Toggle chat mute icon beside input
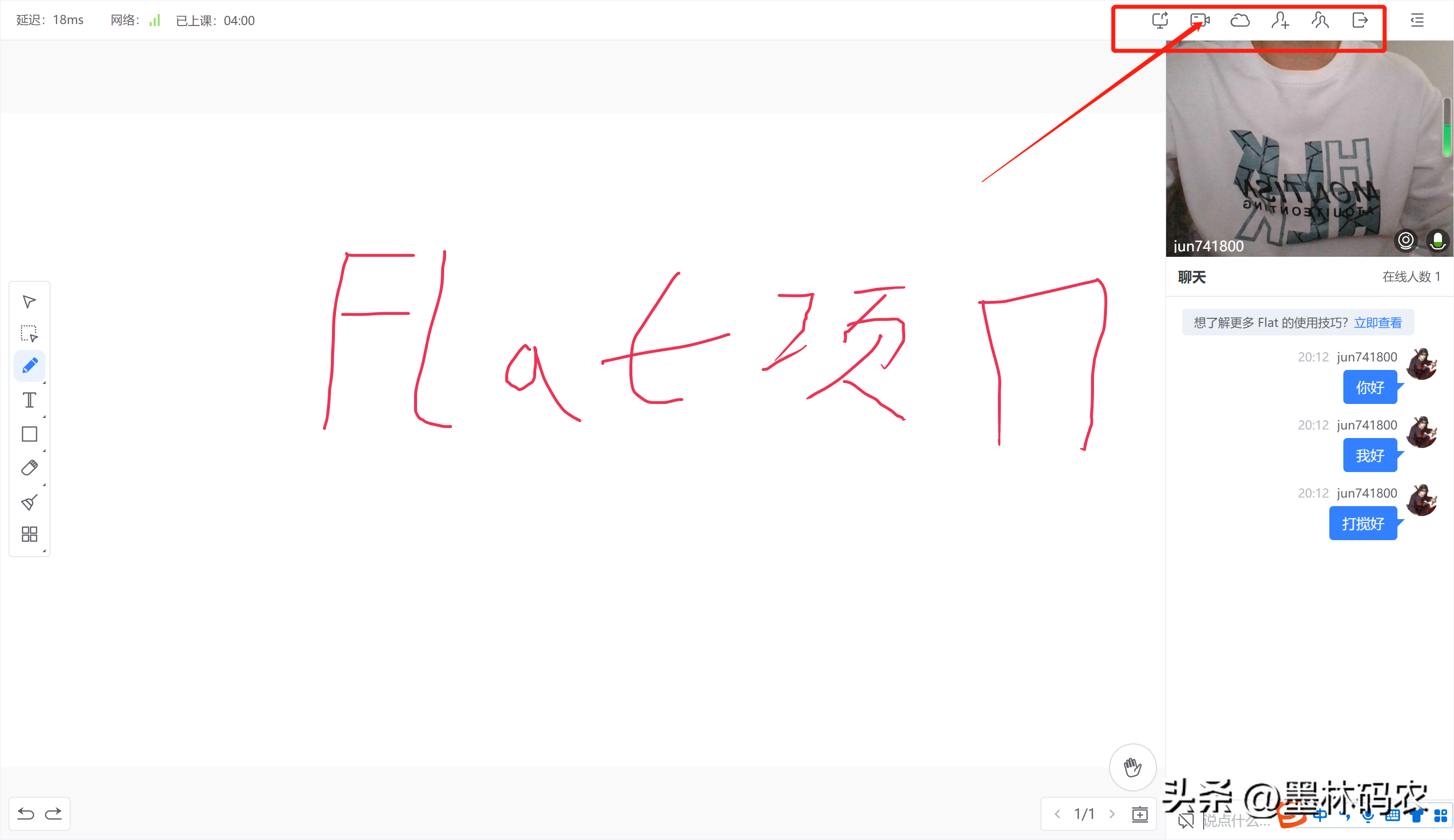The image size is (1454, 840). tap(1186, 820)
